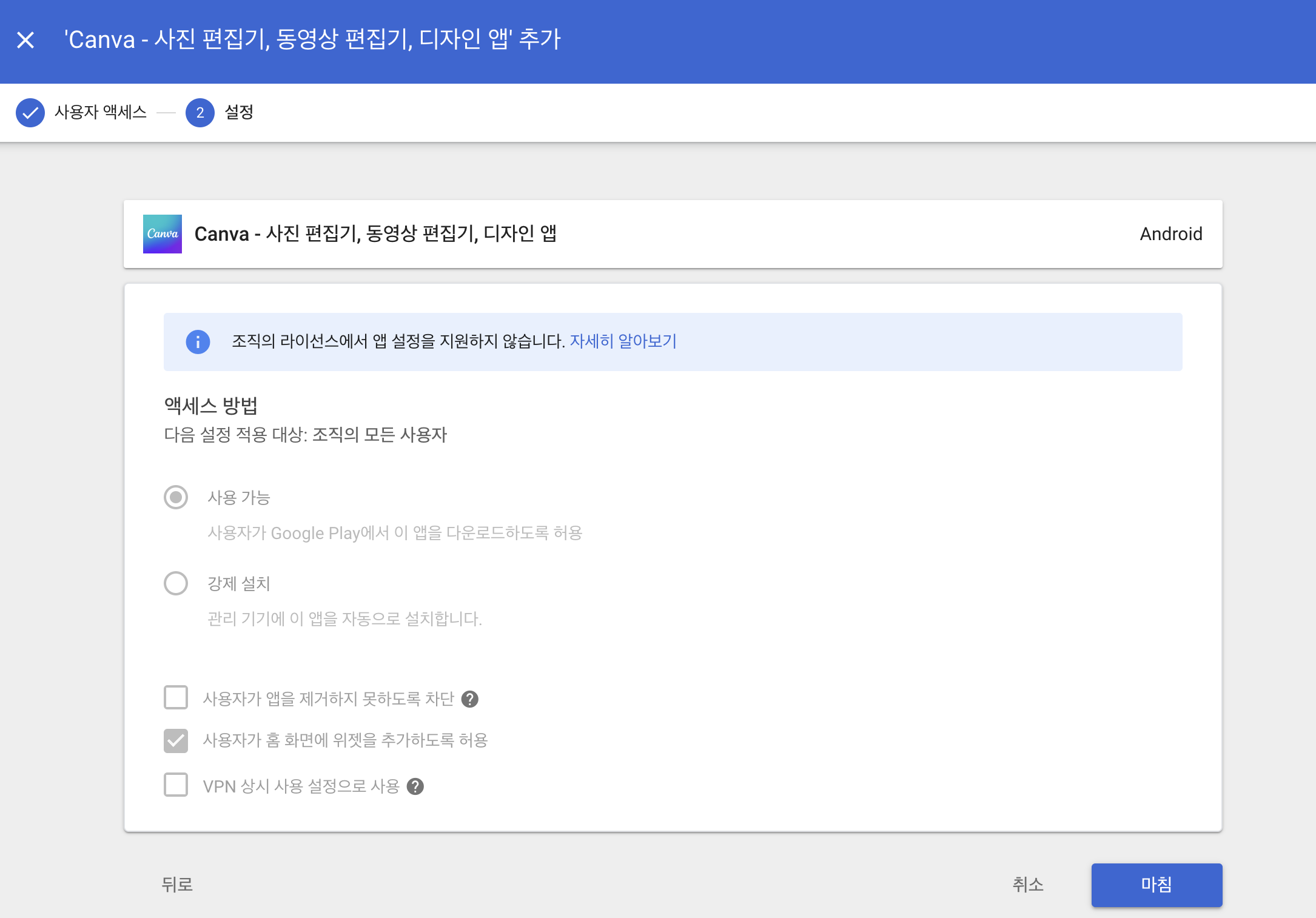Click the blue '마침' finish button
The height and width of the screenshot is (918, 1316).
[x=1156, y=885]
